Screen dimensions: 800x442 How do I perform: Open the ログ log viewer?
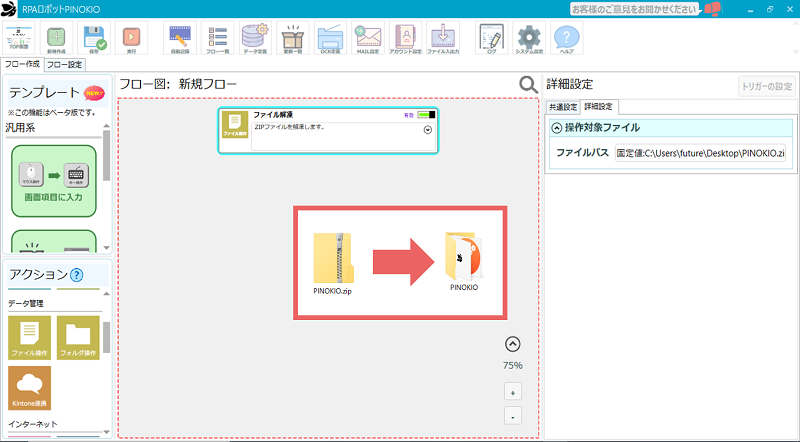click(x=491, y=38)
